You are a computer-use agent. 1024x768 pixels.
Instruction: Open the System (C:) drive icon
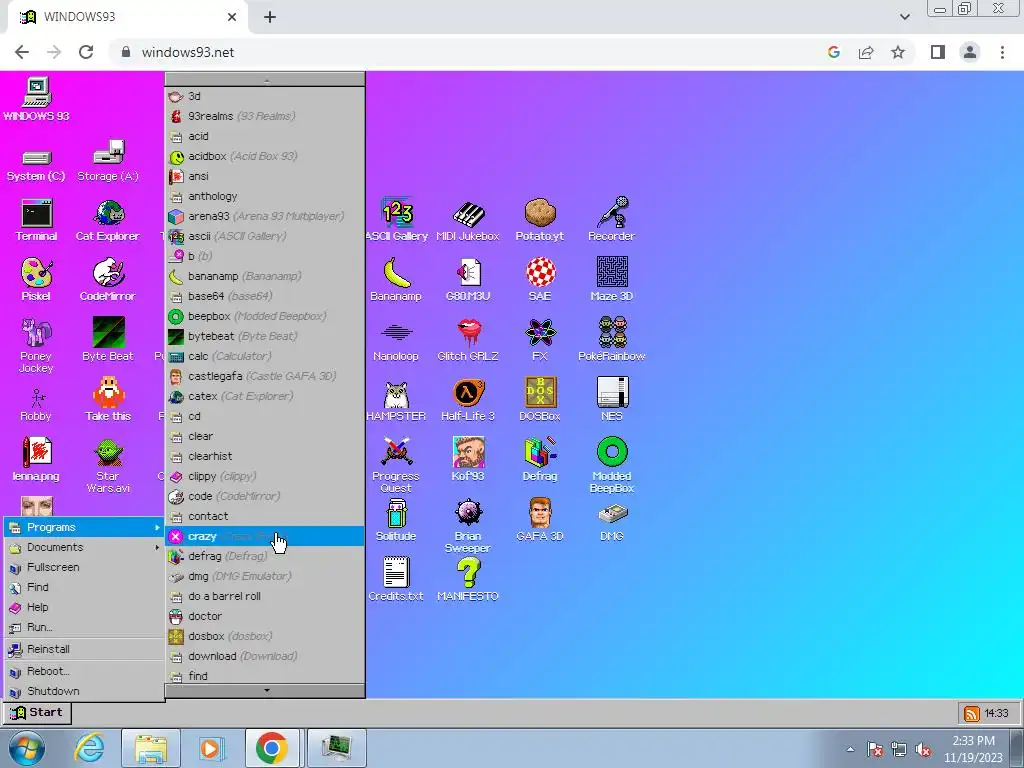pos(36,165)
